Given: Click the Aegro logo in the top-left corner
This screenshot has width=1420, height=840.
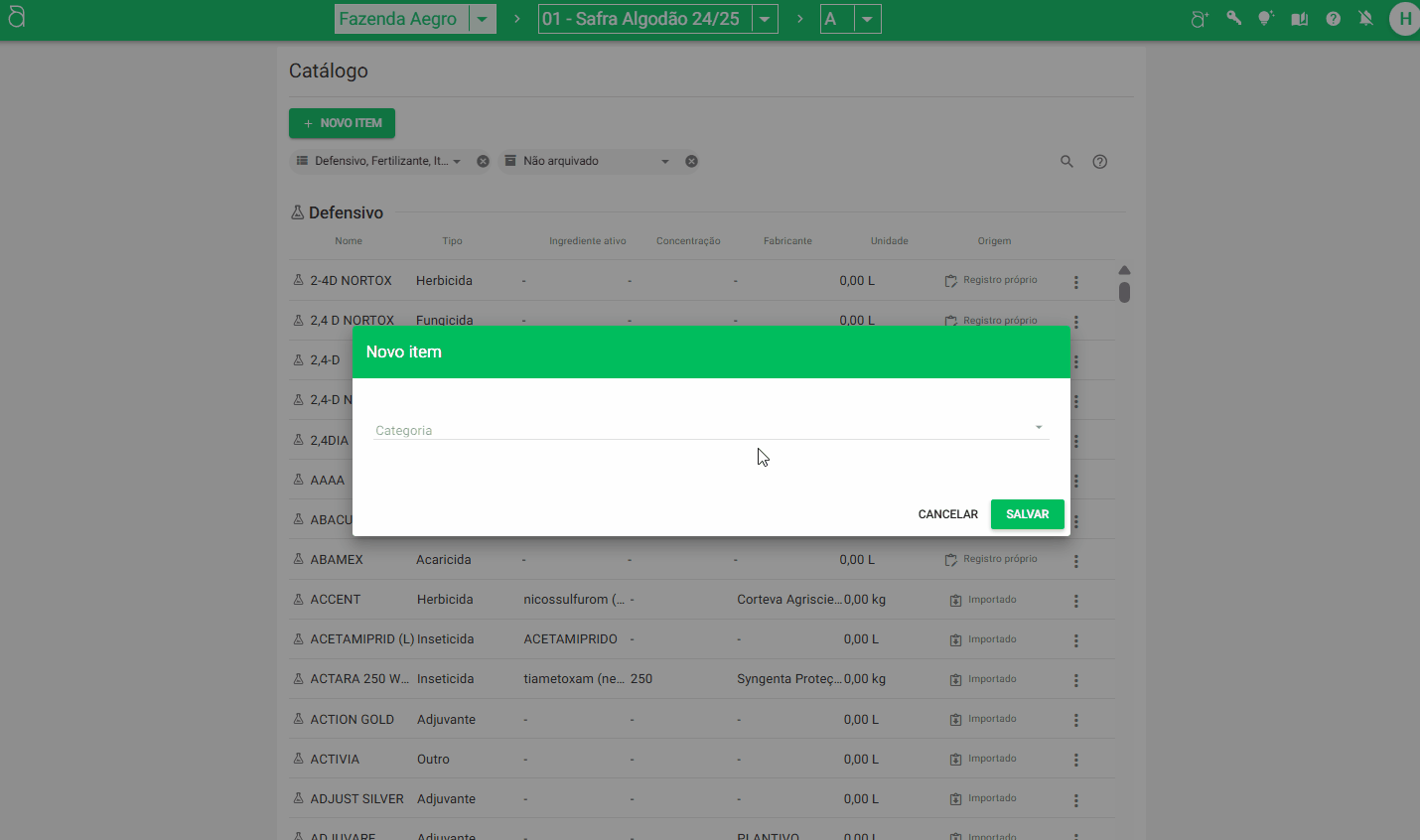Looking at the screenshot, I should pyautogui.click(x=17, y=18).
